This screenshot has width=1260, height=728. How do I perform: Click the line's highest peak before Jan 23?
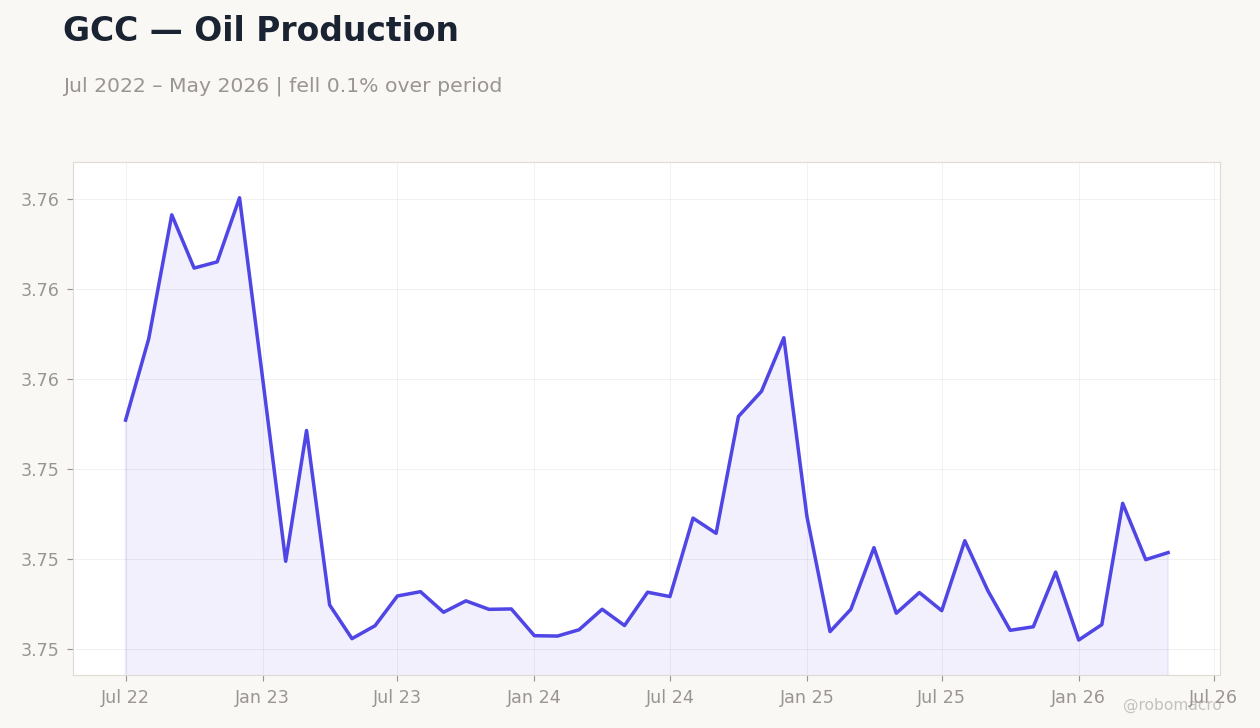coord(239,197)
